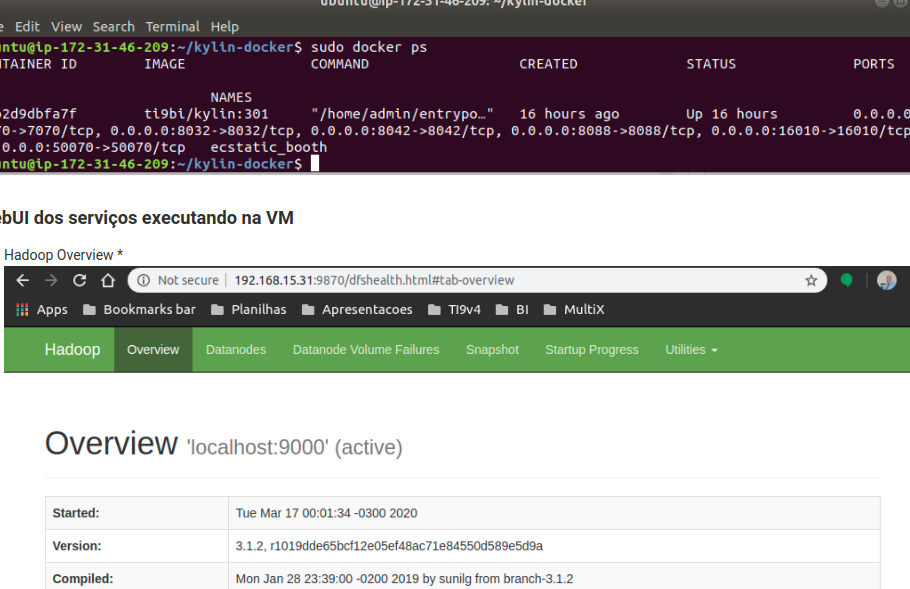
Task: Open the Terminal menu
Action: pyautogui.click(x=172, y=27)
